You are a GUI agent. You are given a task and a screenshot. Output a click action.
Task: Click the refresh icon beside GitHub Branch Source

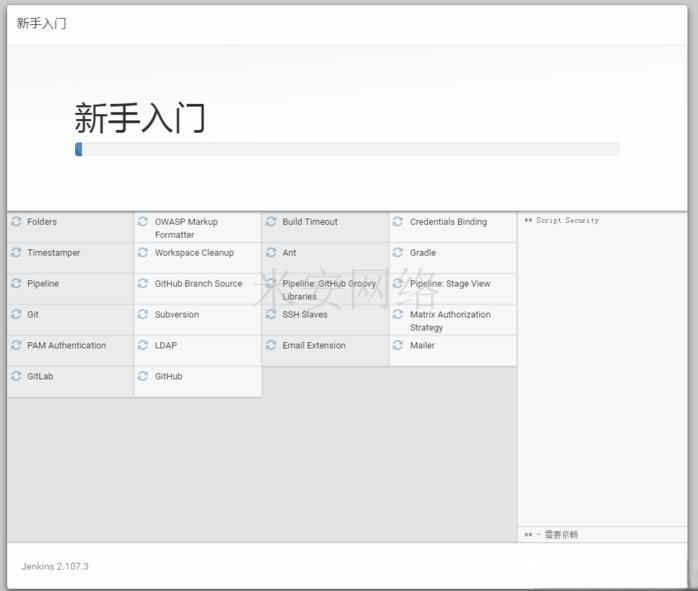[143, 283]
